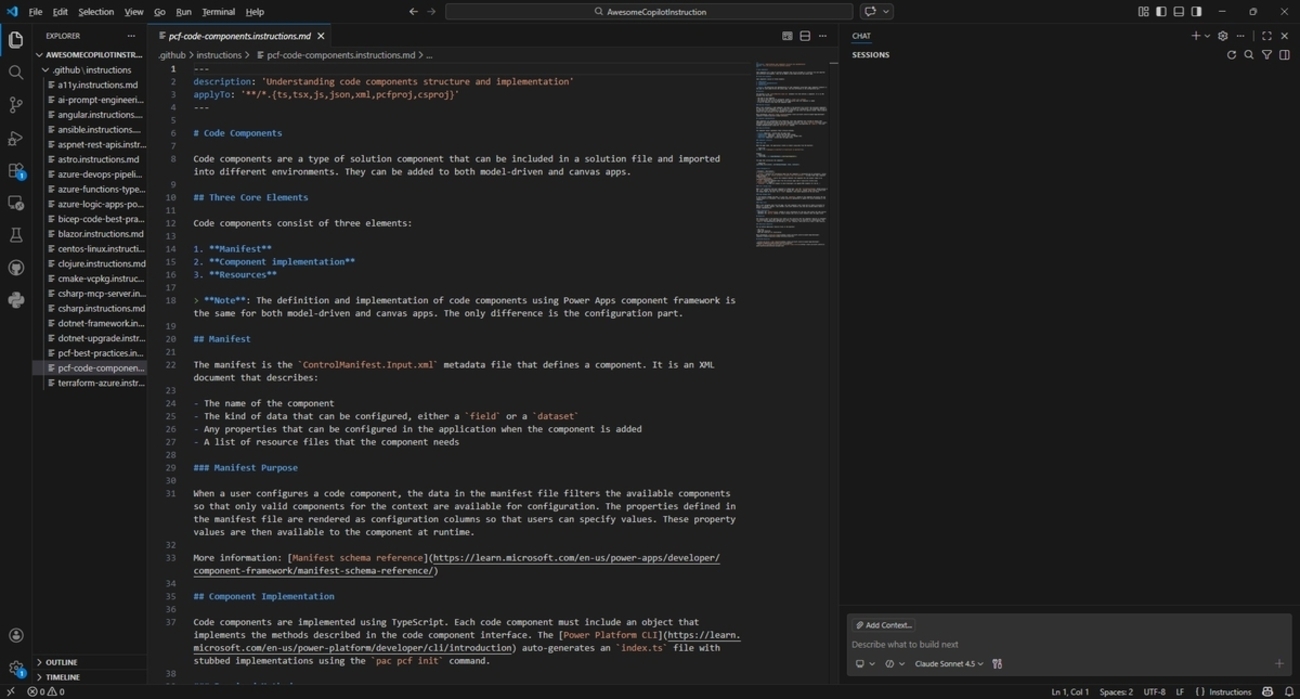Open the Chat settings gear icon
Screen dimensions: 1300x699
(x=1222, y=36)
